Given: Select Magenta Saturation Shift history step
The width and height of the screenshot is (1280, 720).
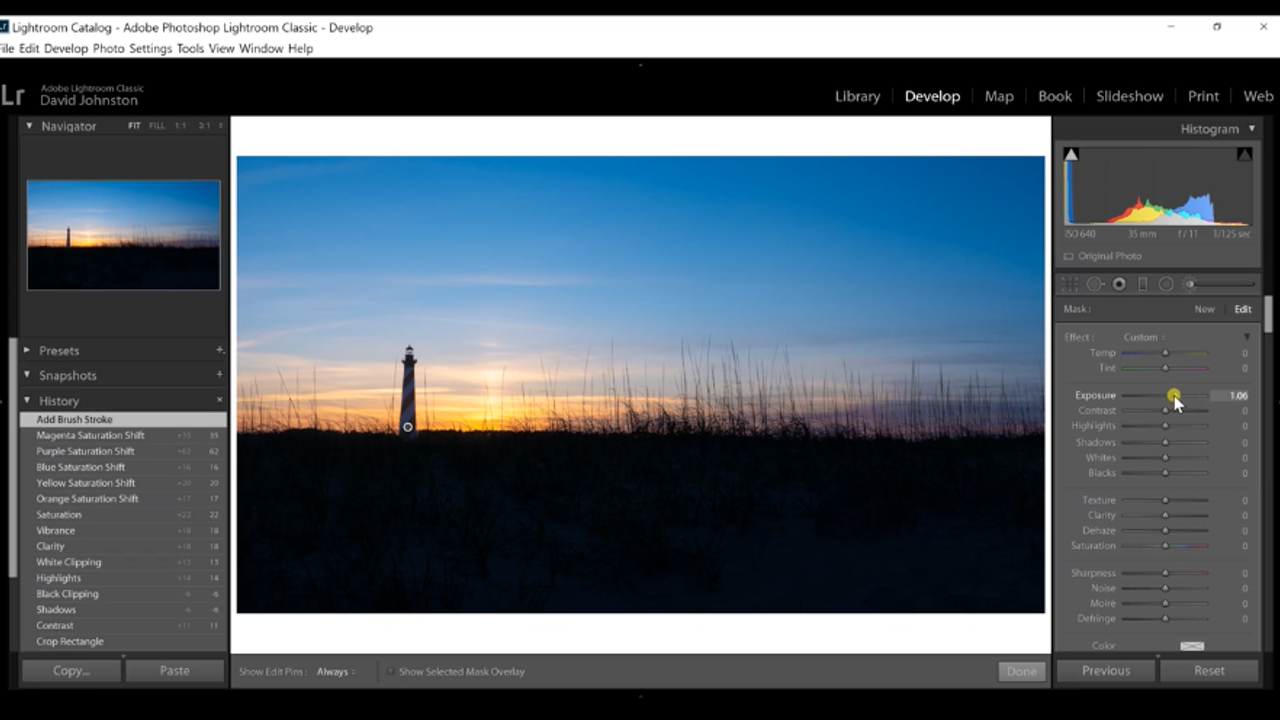Looking at the screenshot, I should coord(123,435).
